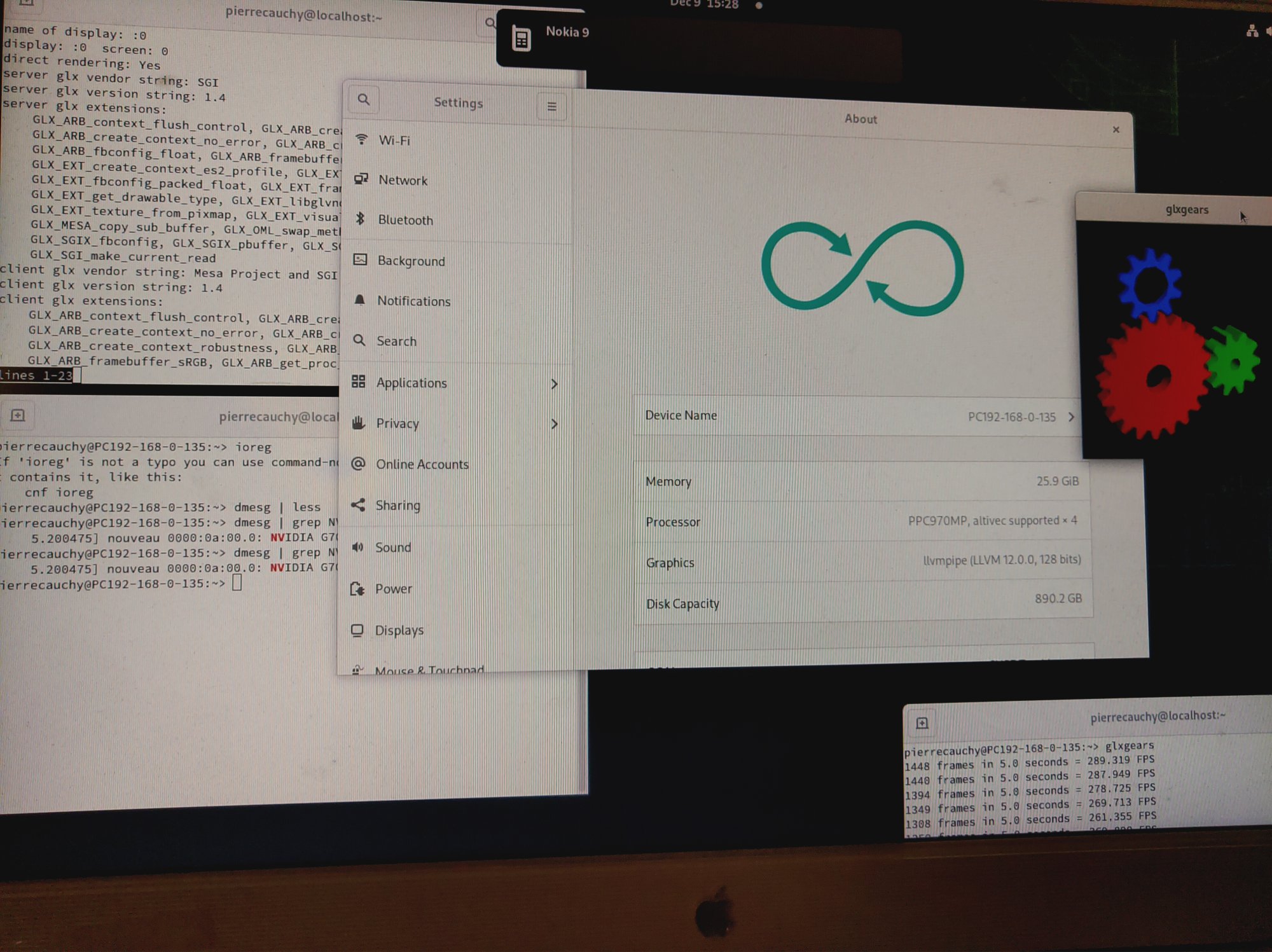The width and height of the screenshot is (1272, 952).
Task: Open Device Name row chevron
Action: [1071, 417]
